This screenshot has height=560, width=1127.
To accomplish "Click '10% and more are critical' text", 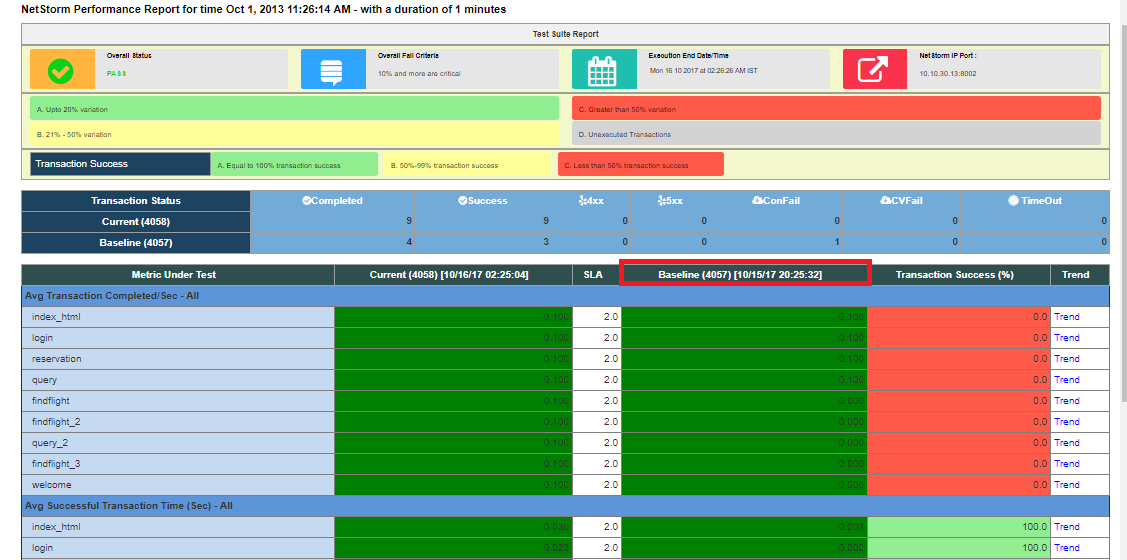I will click(x=419, y=73).
